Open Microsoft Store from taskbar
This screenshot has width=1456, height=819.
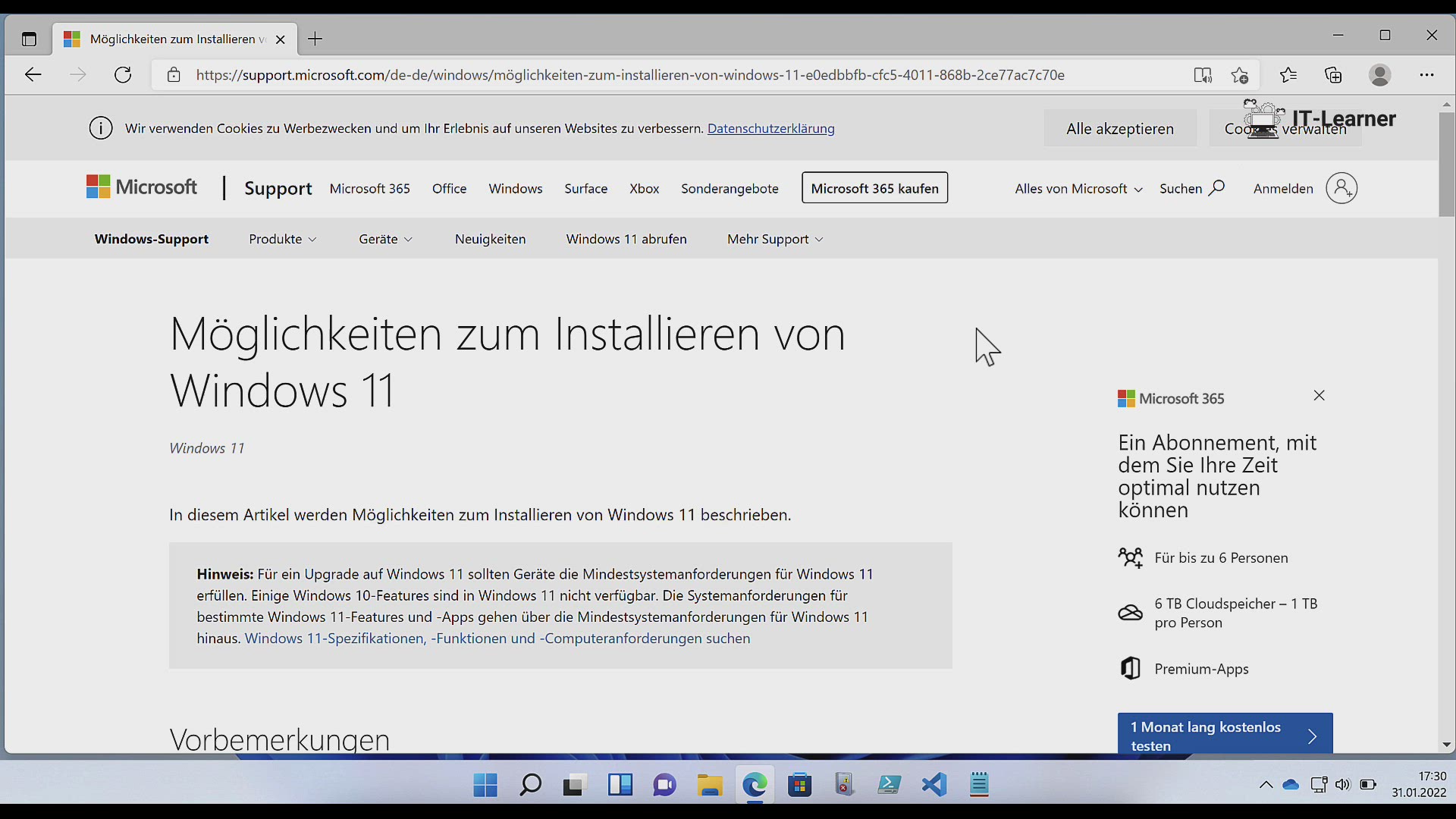pos(799,785)
